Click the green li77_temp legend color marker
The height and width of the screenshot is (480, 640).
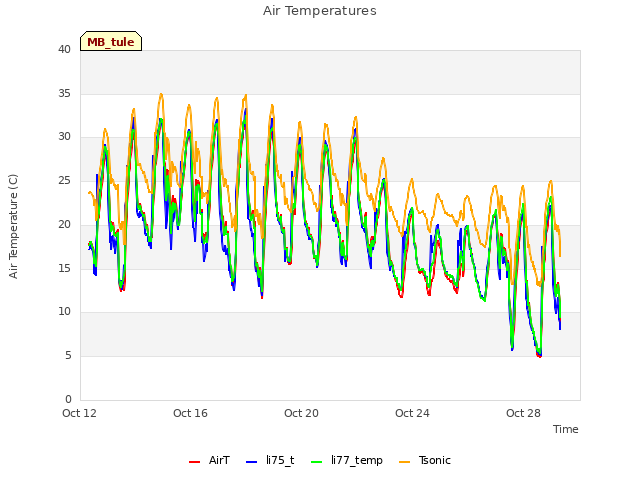(317, 462)
